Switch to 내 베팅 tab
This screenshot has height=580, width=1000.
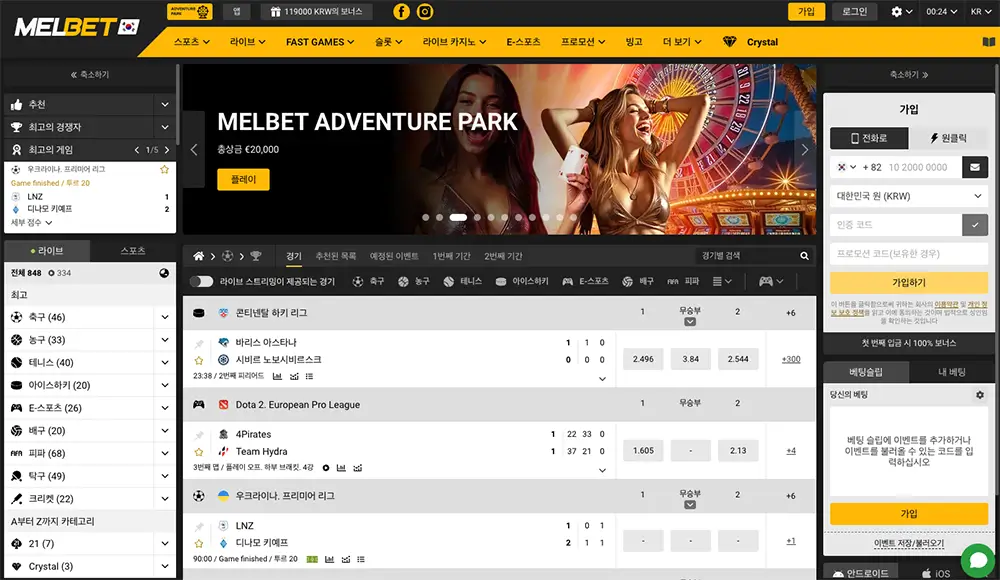coord(952,372)
